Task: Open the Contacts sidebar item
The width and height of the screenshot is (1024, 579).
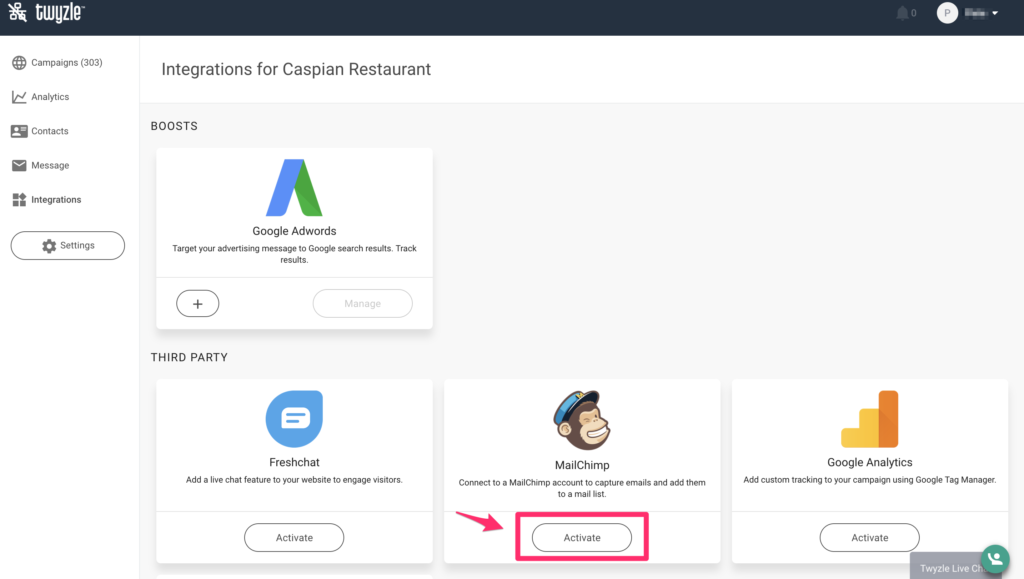Action: (49, 131)
